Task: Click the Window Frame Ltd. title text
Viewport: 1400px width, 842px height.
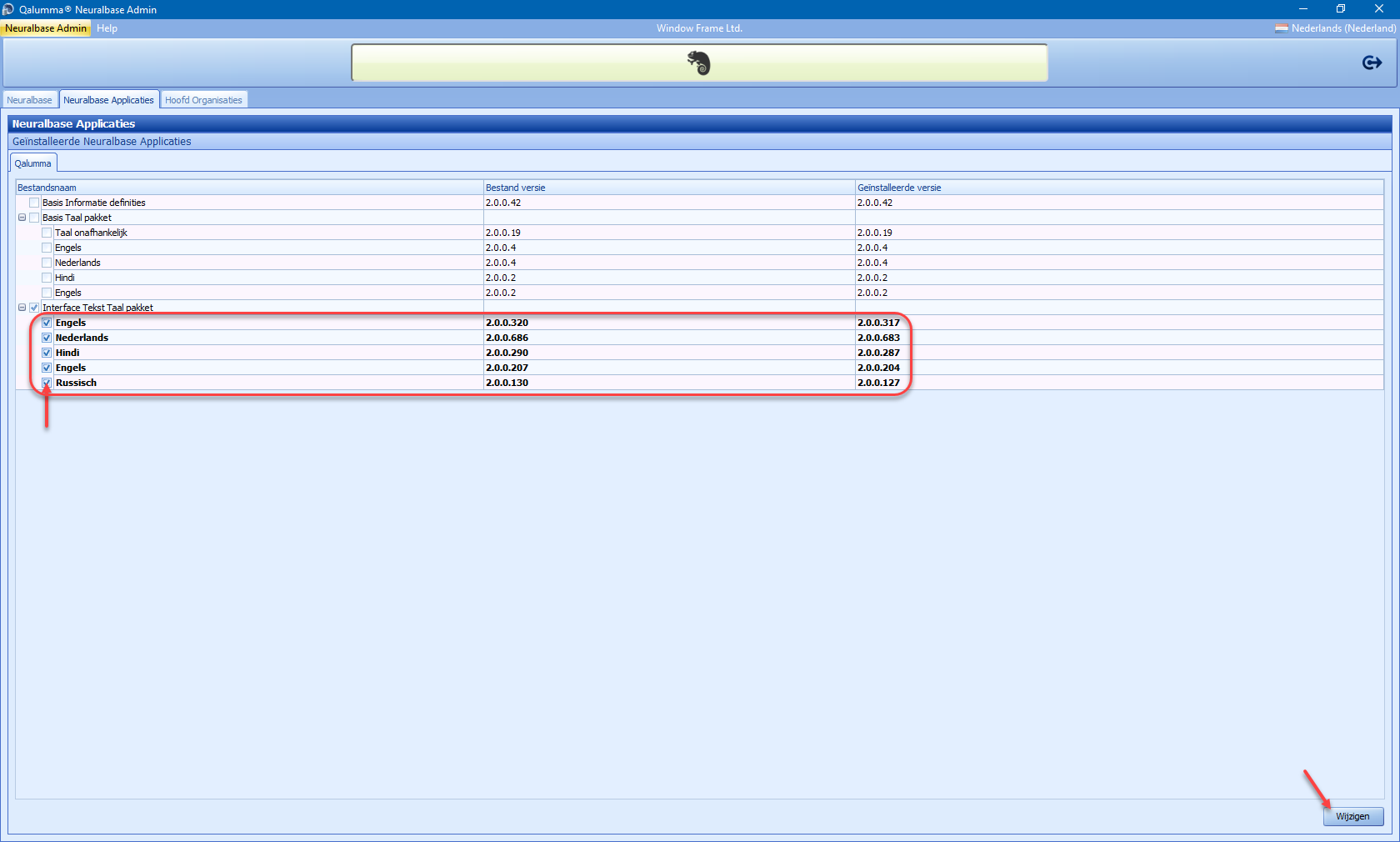Action: click(699, 28)
